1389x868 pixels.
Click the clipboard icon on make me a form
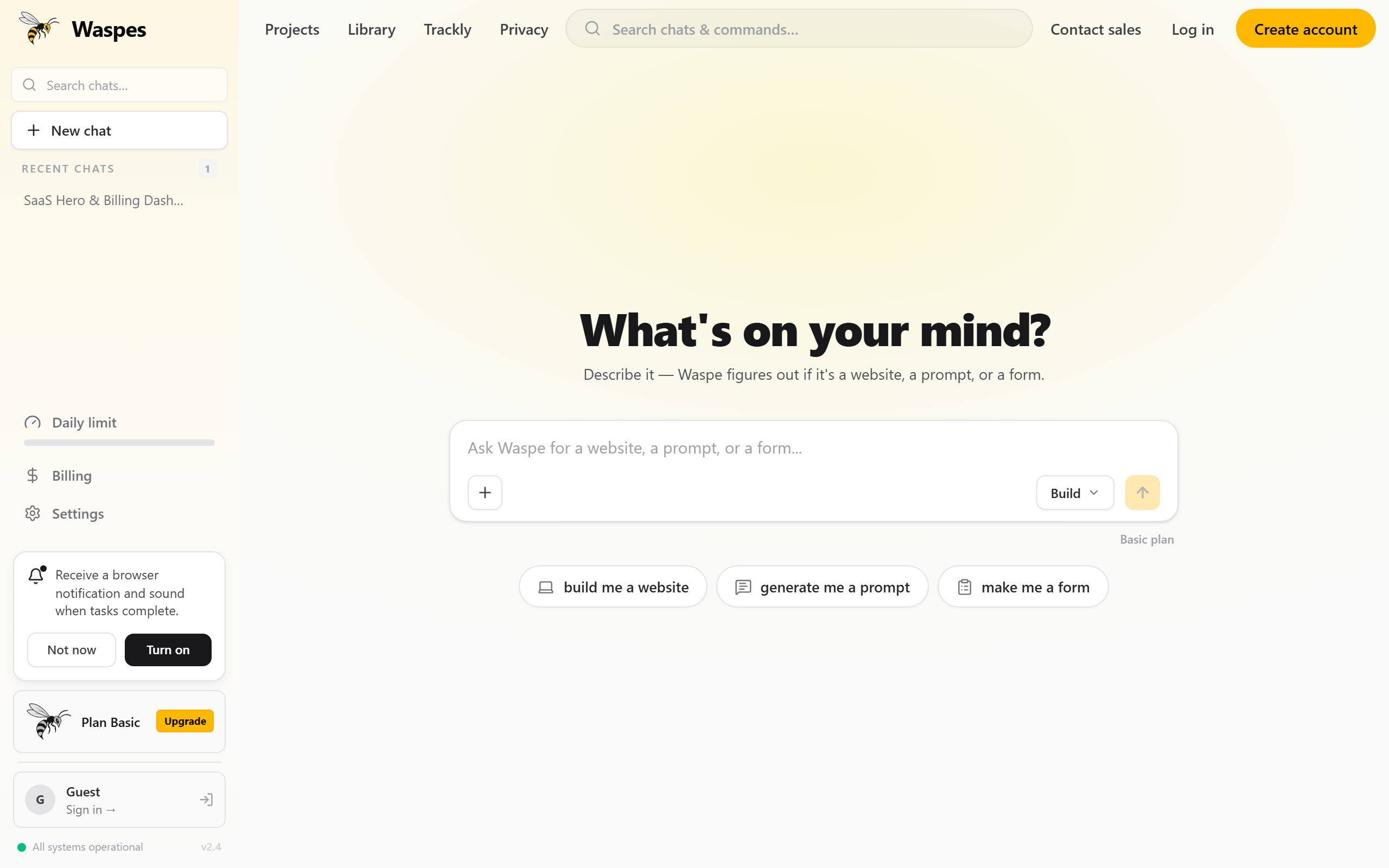point(965,588)
